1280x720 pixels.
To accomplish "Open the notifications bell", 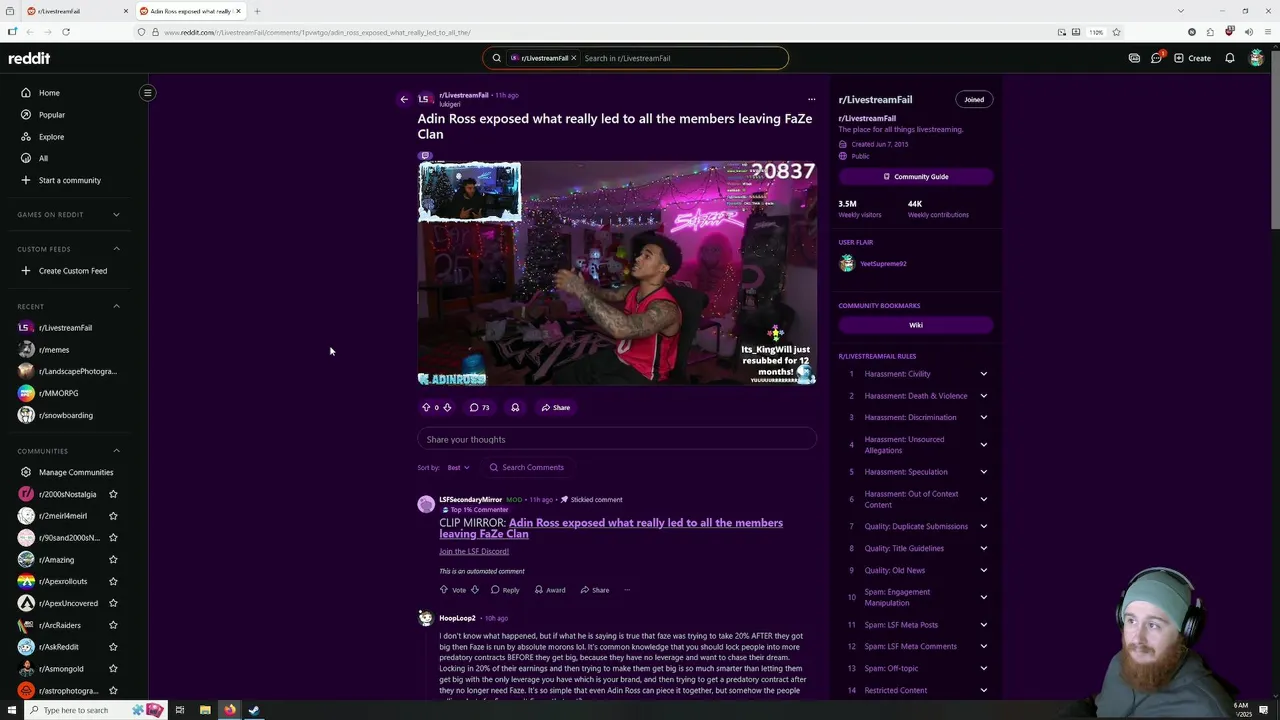I will pos(1230,58).
